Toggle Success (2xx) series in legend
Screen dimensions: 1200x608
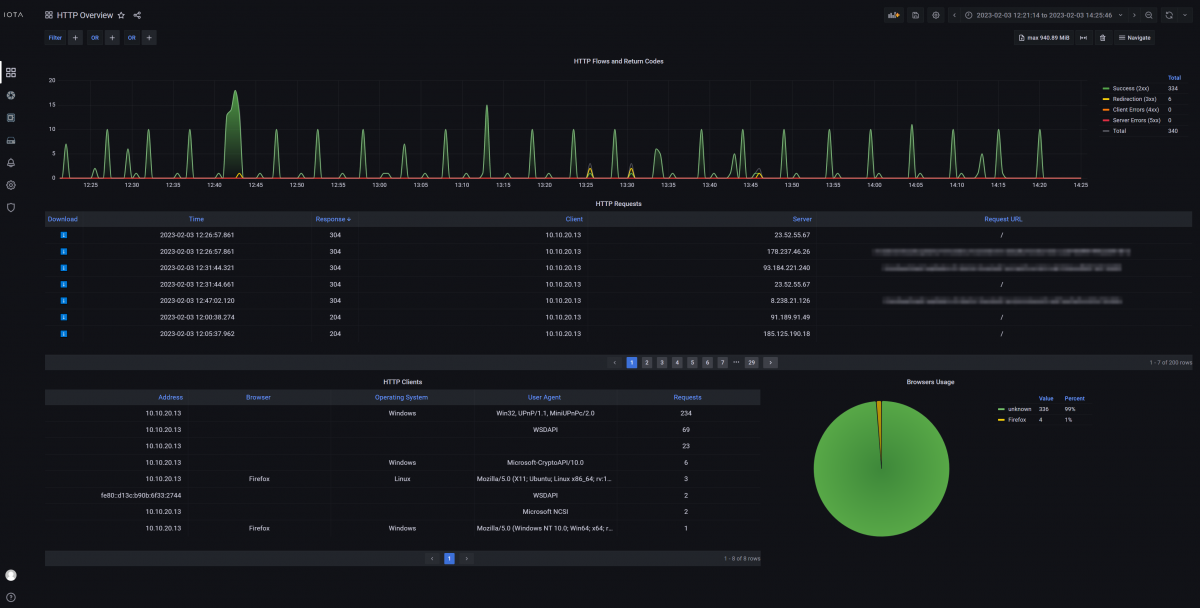tap(1130, 88)
